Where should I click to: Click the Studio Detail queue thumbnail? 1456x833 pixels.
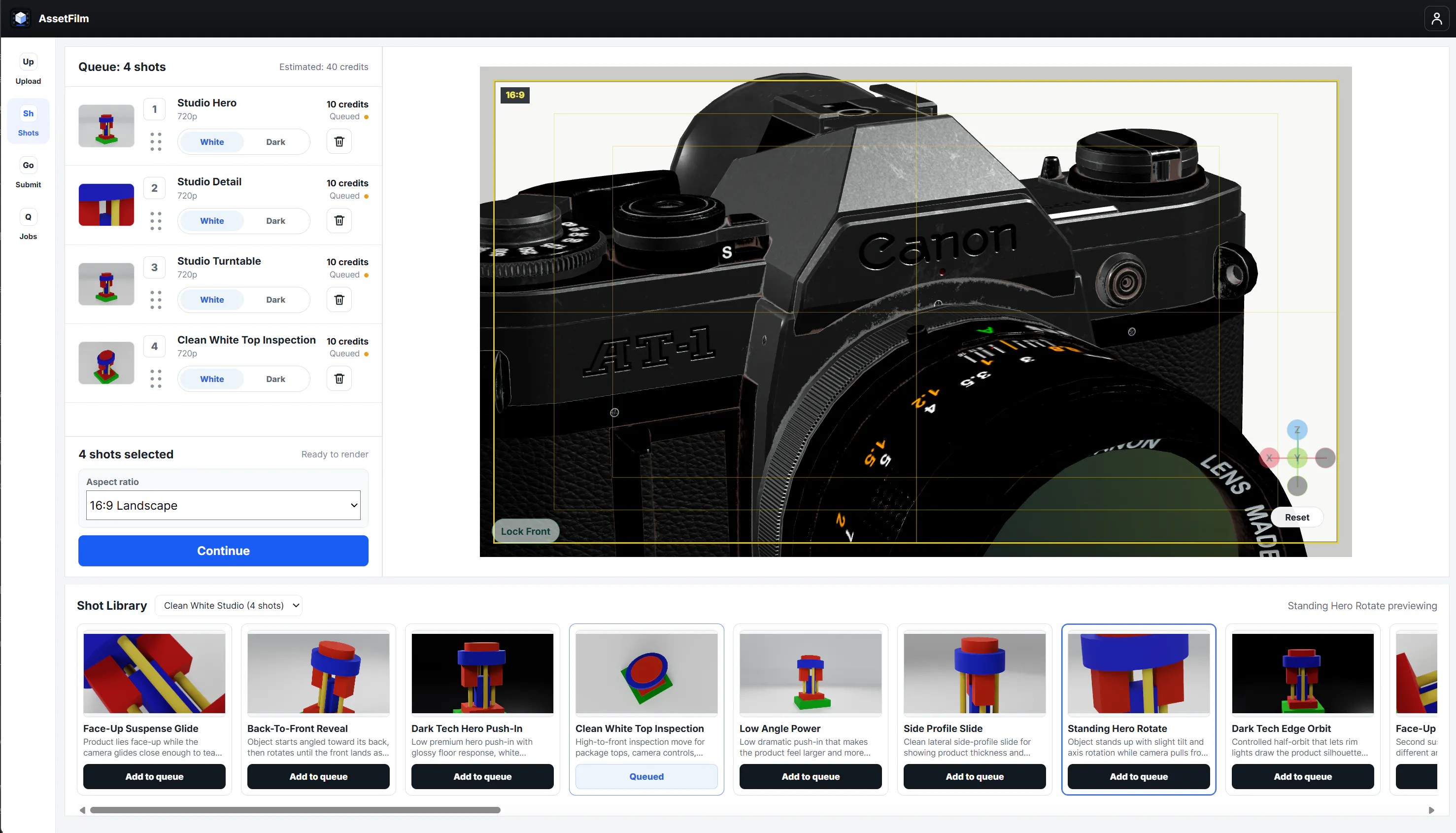coord(106,205)
